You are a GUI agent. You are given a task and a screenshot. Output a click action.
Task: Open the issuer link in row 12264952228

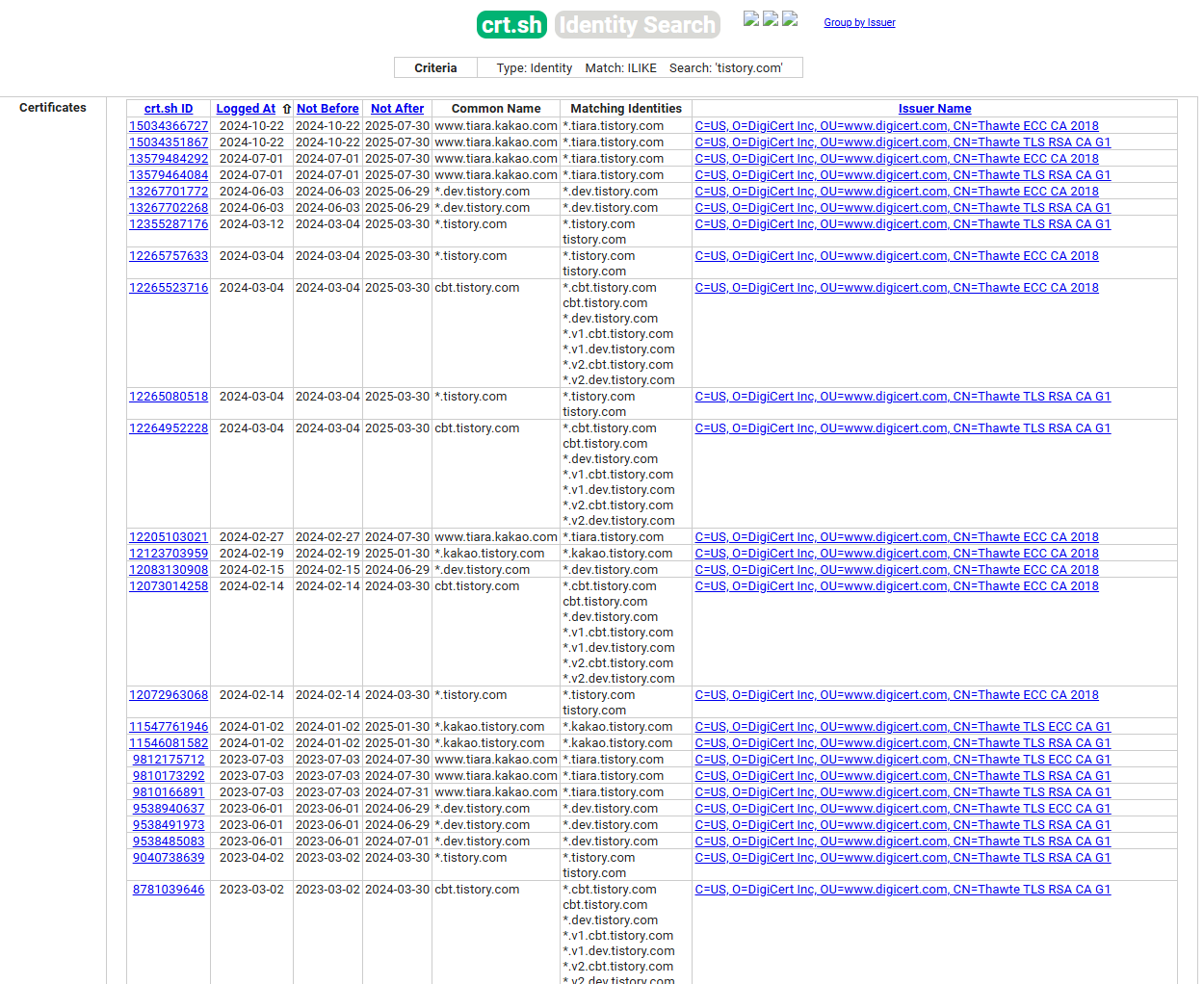click(903, 428)
